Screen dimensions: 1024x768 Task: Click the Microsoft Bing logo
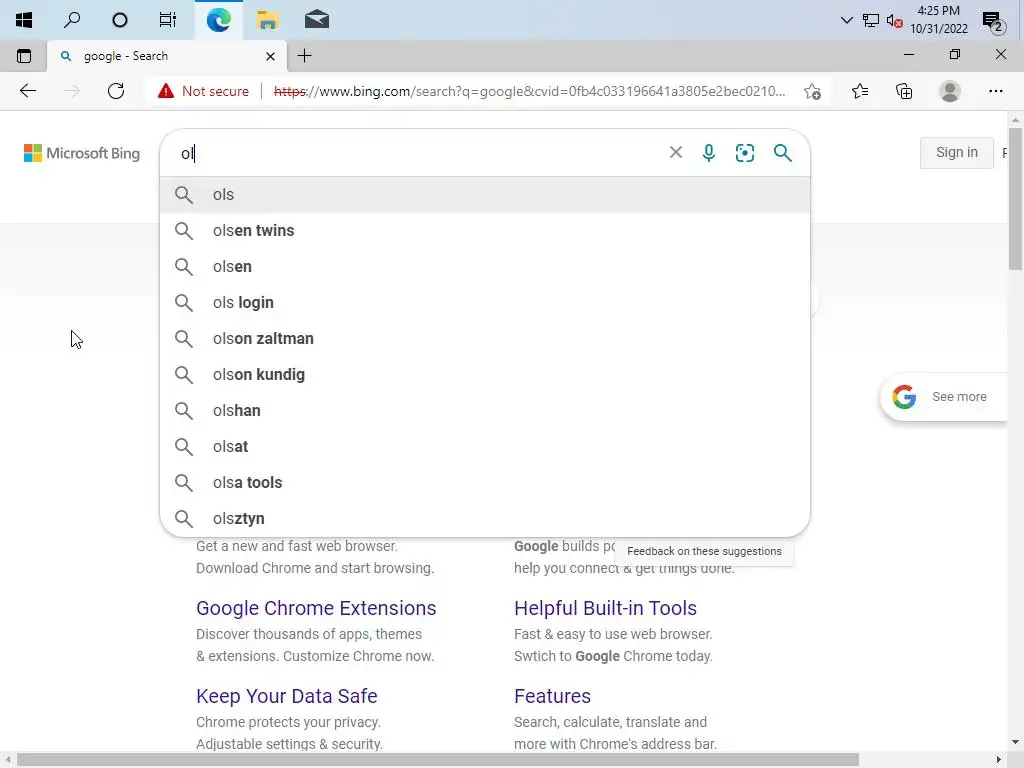click(x=82, y=153)
